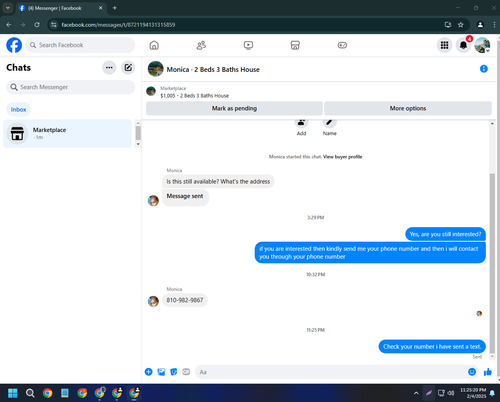Screen dimensions: 500x402
Task: Open the tab search dropdown arrow
Action: coord(8,8)
